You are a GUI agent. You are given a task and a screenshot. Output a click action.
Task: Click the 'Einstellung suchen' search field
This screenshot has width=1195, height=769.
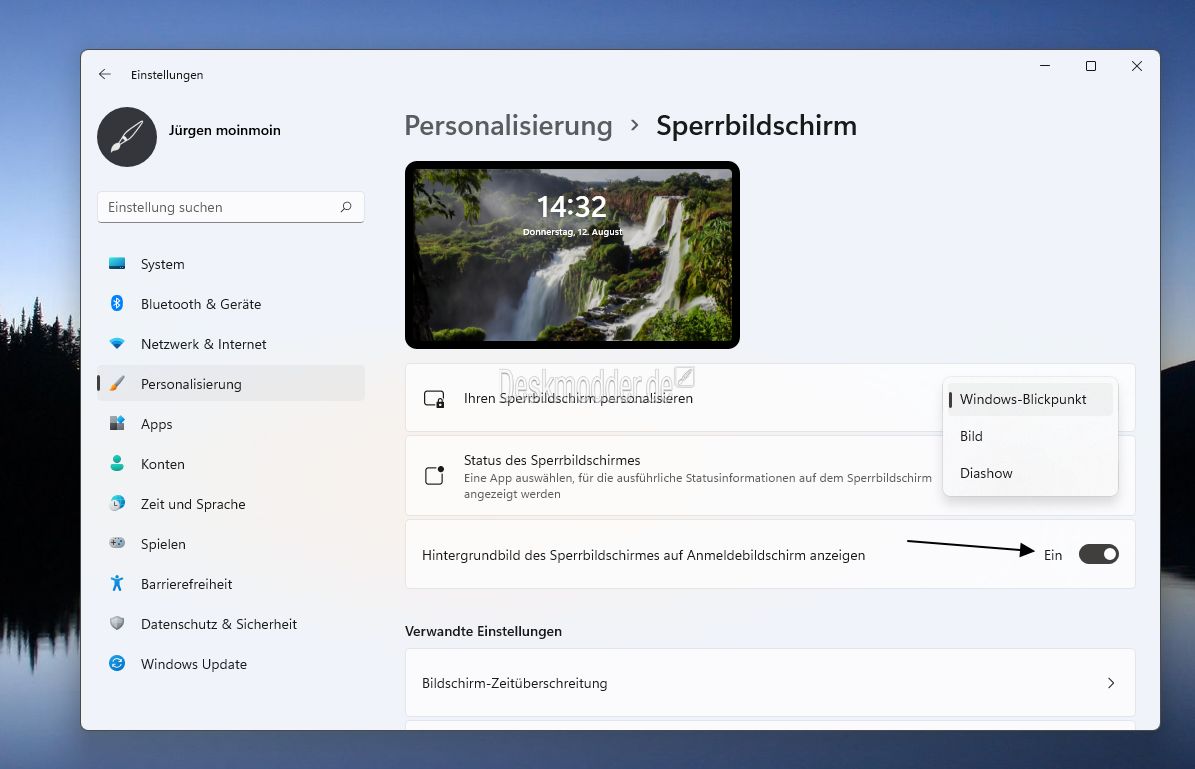tap(230, 207)
